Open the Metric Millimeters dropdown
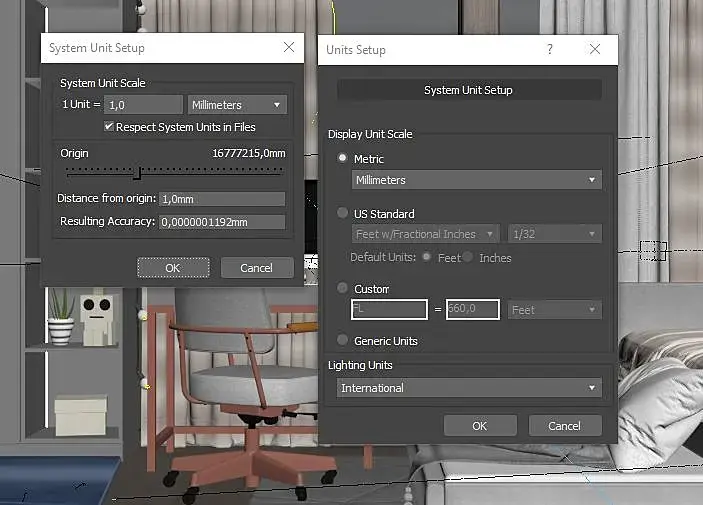Viewport: 703px width, 505px height. (477, 180)
